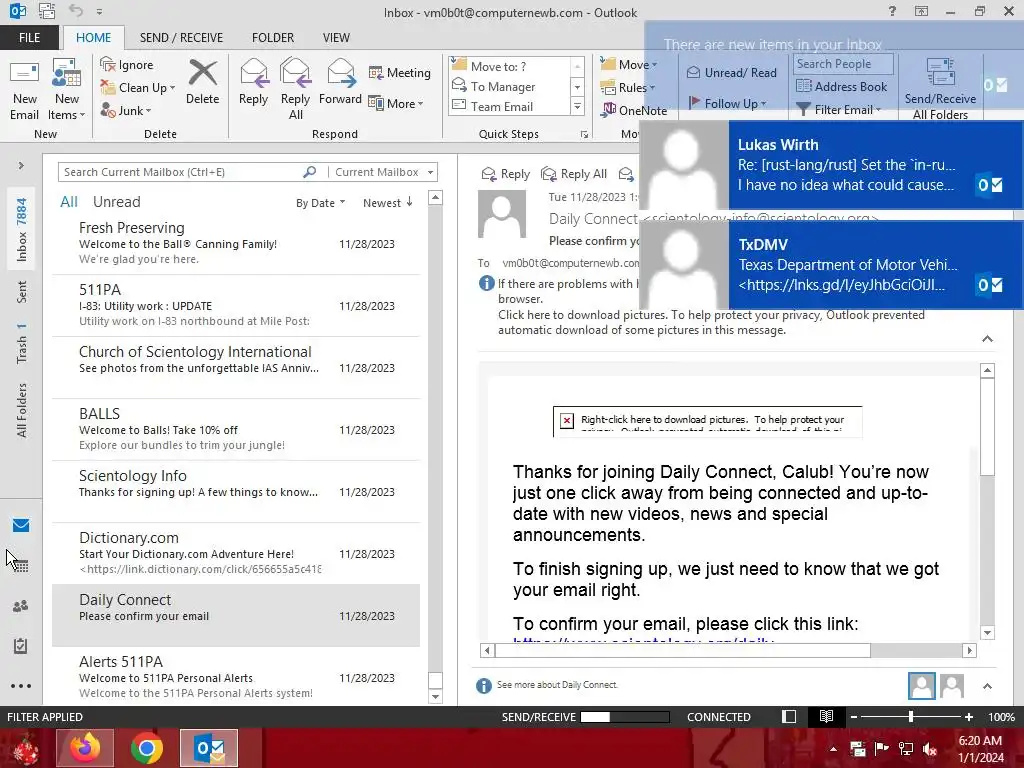The width and height of the screenshot is (1024, 768).
Task: Show All messages filter
Action: click(69, 202)
